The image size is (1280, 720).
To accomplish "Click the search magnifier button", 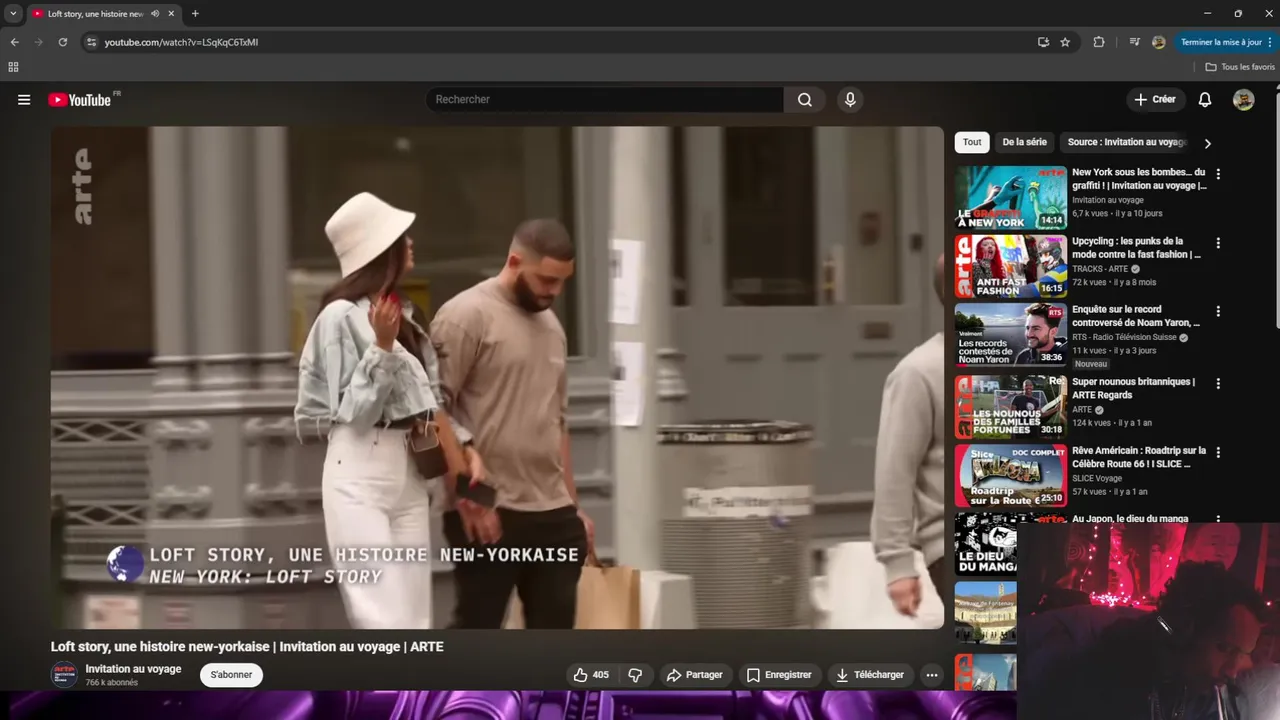I will pyautogui.click(x=805, y=100).
